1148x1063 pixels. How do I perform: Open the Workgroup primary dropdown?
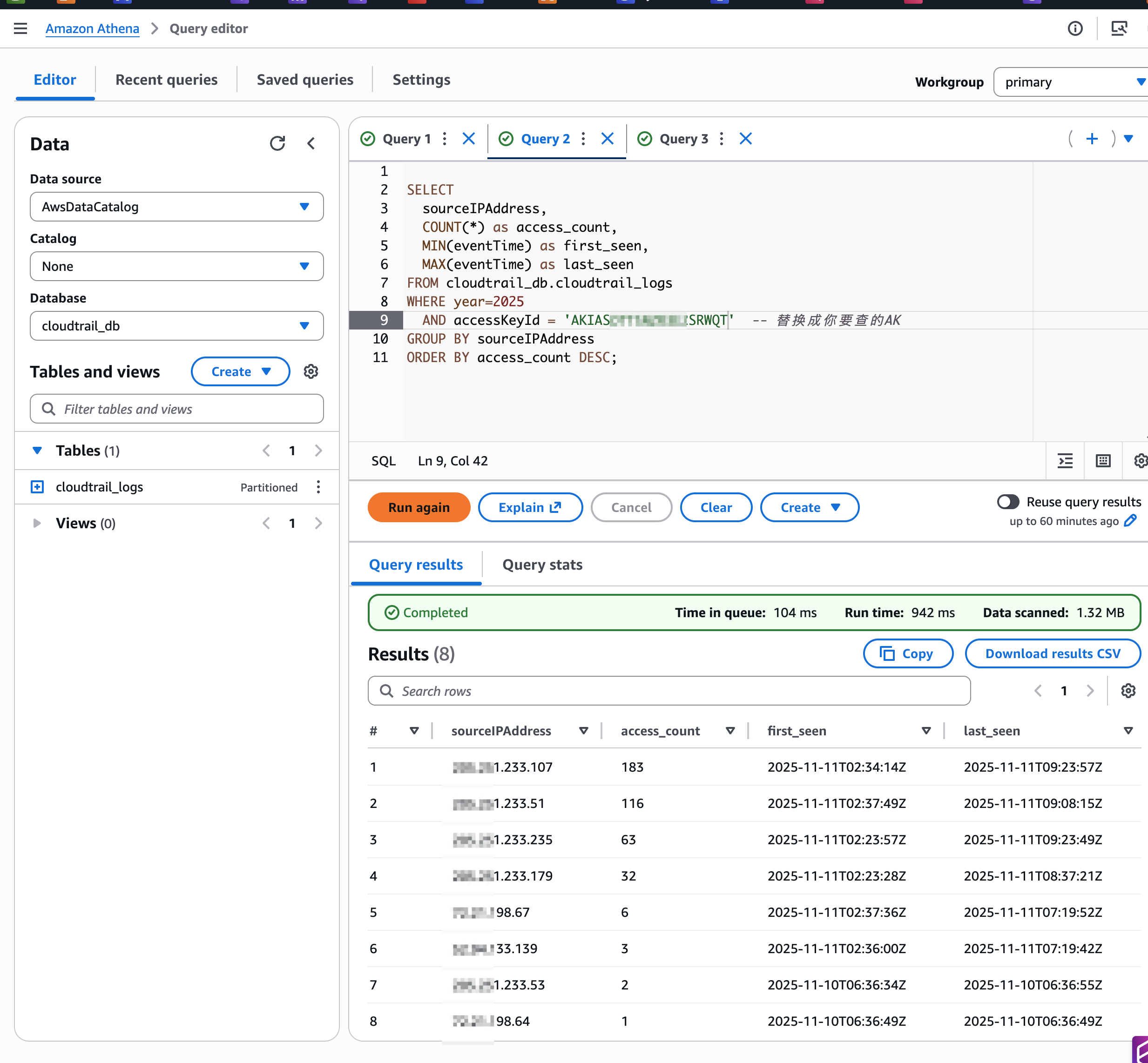coord(1070,82)
